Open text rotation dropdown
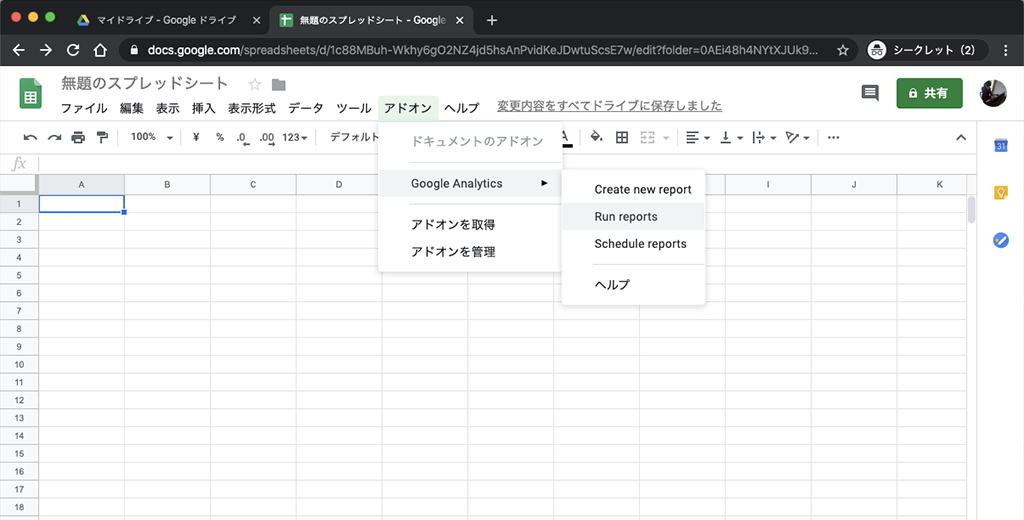The image size is (1024, 520). click(797, 137)
